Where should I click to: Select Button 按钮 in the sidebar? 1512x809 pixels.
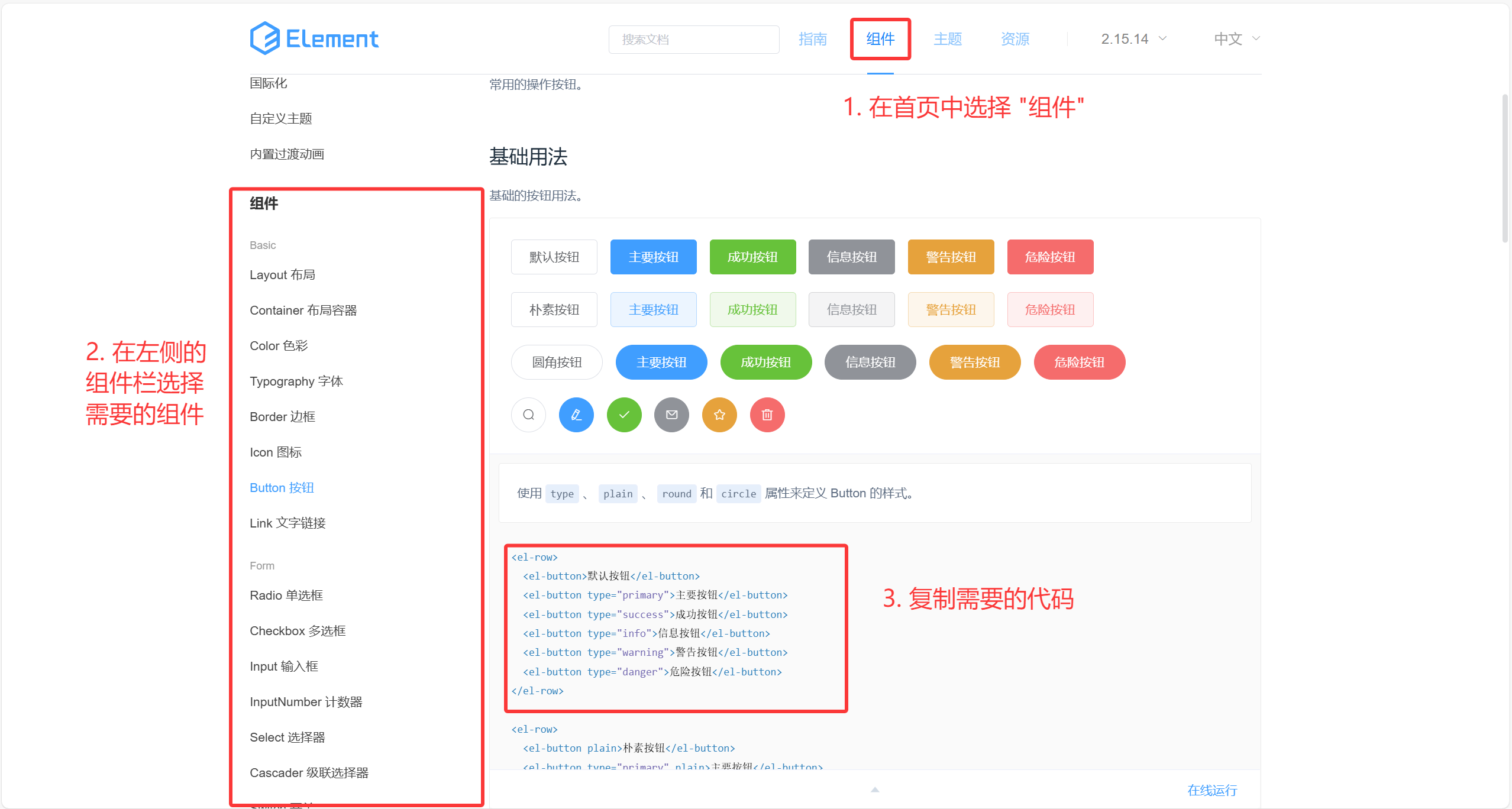(x=282, y=488)
